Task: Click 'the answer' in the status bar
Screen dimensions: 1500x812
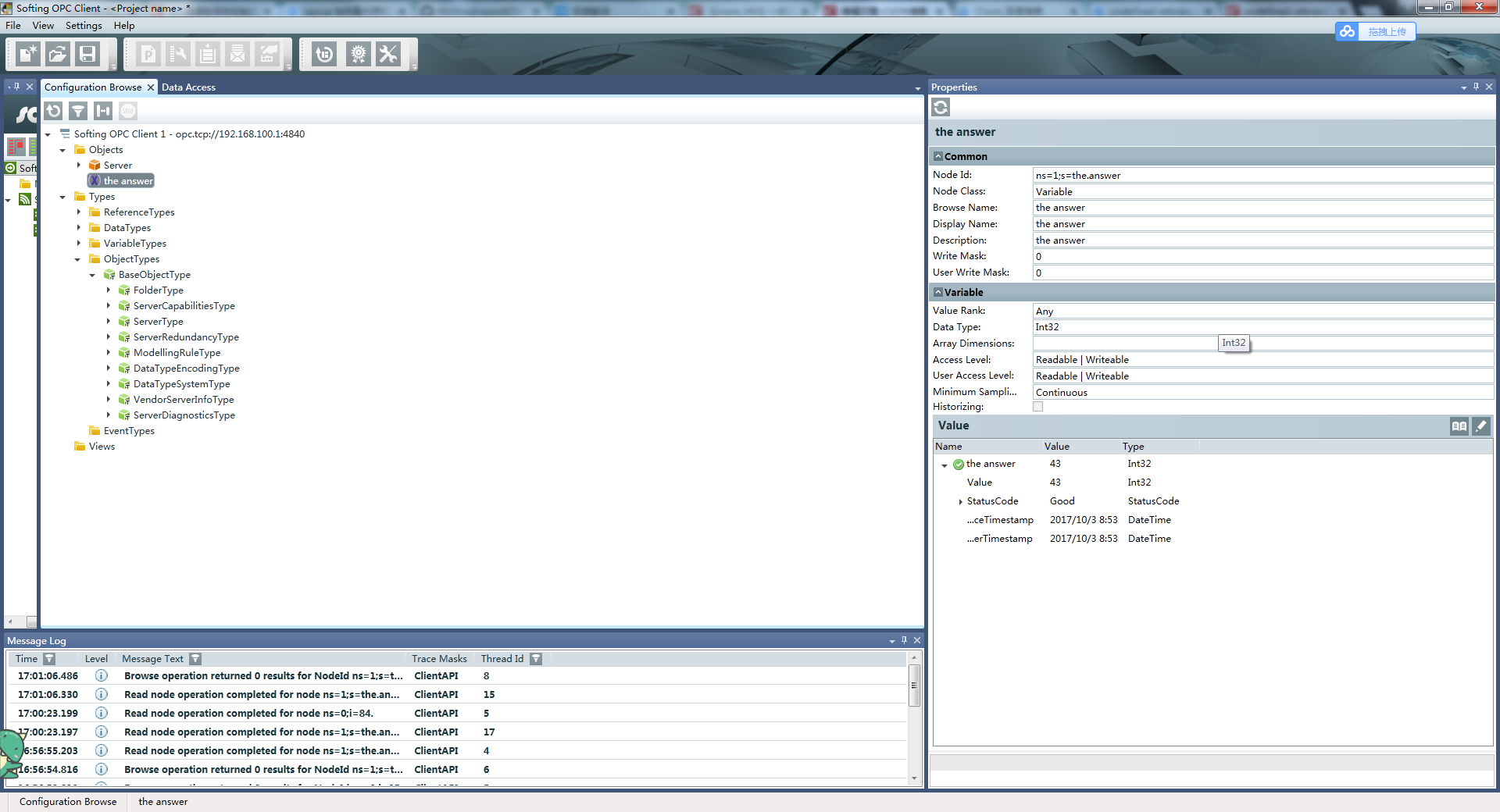Action: point(163,802)
